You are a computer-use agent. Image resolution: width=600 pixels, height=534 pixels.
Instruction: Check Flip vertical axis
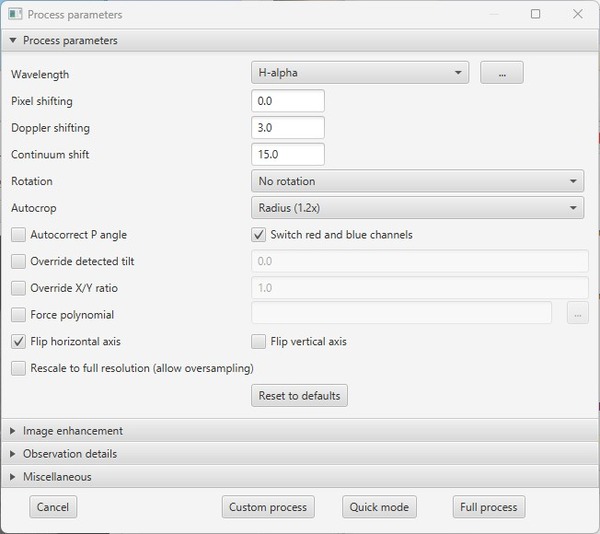[259, 342]
